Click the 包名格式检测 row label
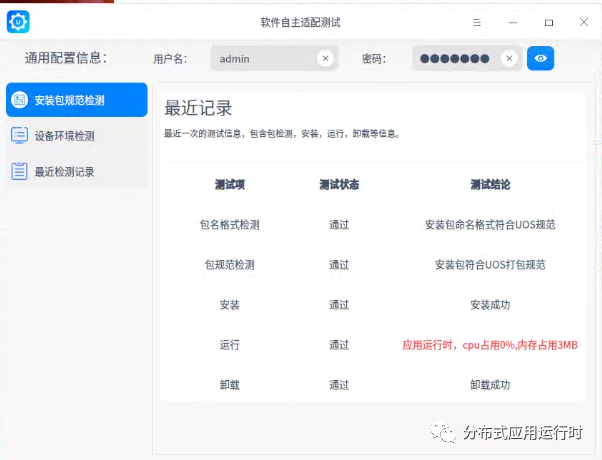This screenshot has height=460, width=602. click(x=230, y=225)
